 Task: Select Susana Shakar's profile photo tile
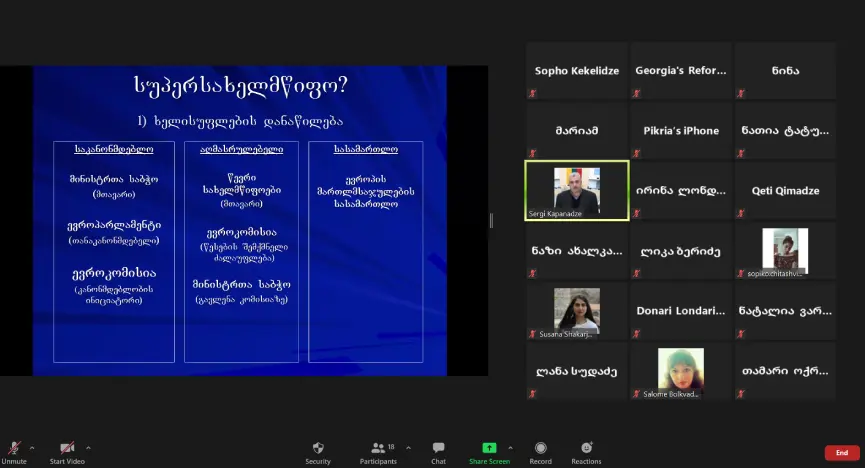(x=577, y=310)
